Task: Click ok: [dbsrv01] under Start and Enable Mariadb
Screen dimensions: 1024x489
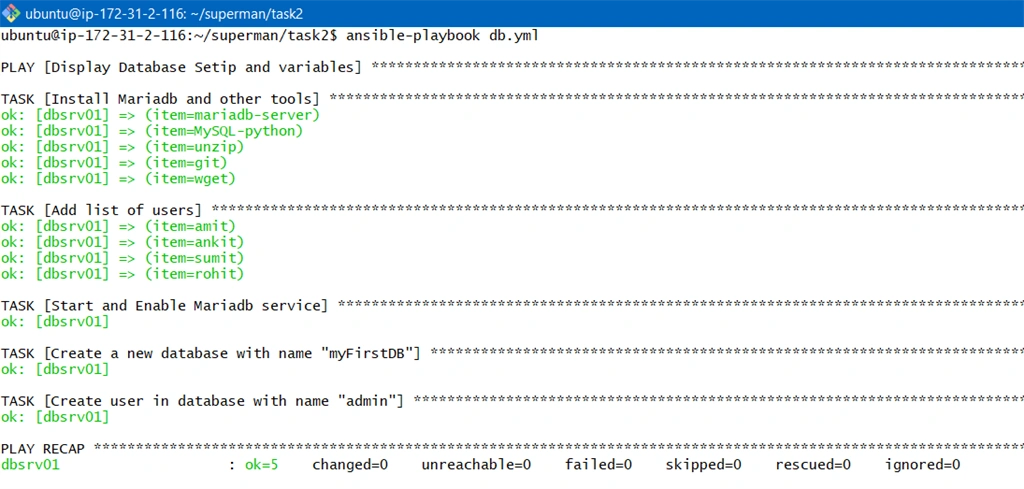Action: pos(56,322)
